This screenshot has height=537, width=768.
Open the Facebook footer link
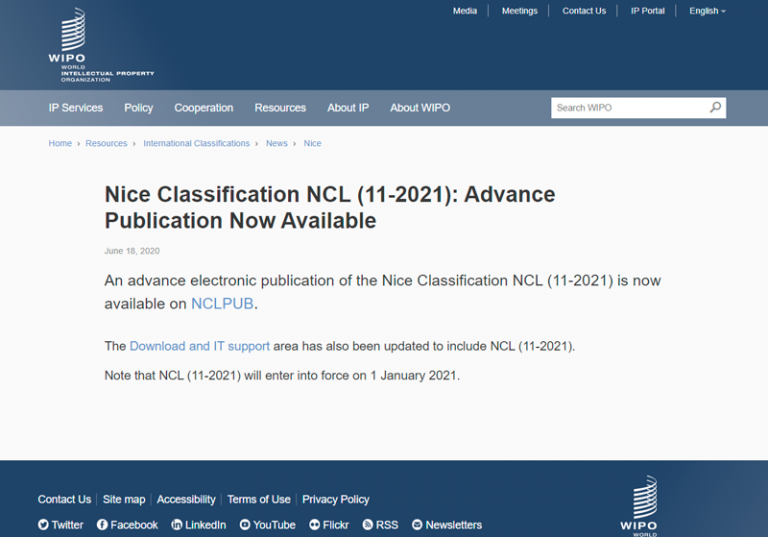coord(127,525)
